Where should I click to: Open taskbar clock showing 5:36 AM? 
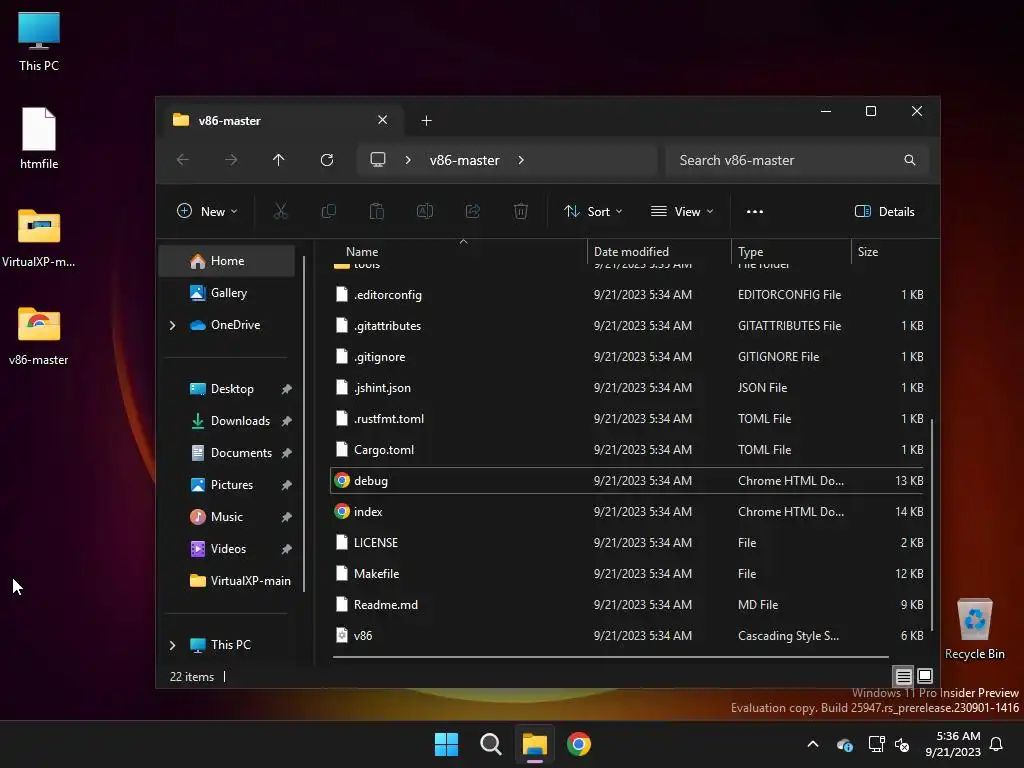point(953,744)
